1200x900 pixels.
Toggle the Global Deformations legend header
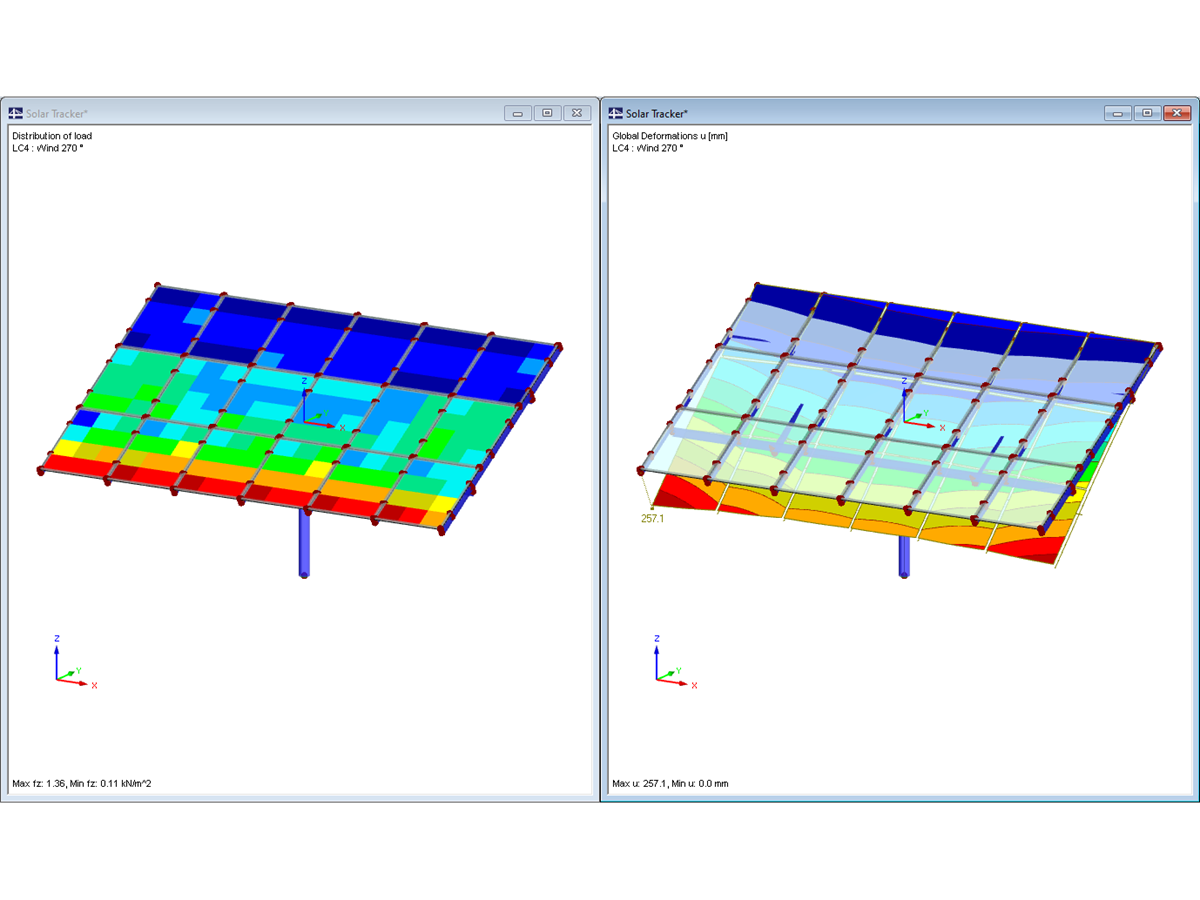[x=668, y=136]
